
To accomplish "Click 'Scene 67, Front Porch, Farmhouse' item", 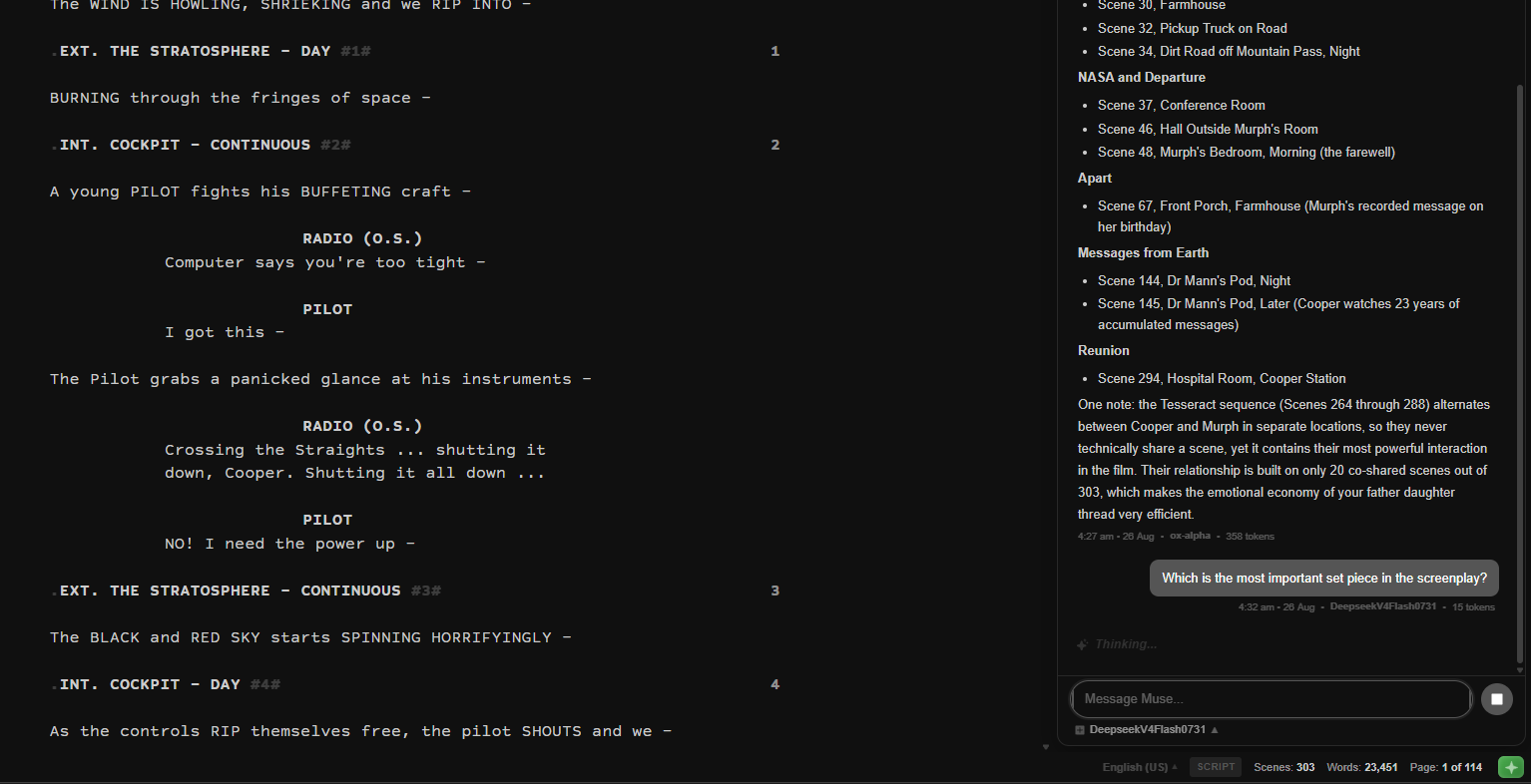I will pos(1290,216).
